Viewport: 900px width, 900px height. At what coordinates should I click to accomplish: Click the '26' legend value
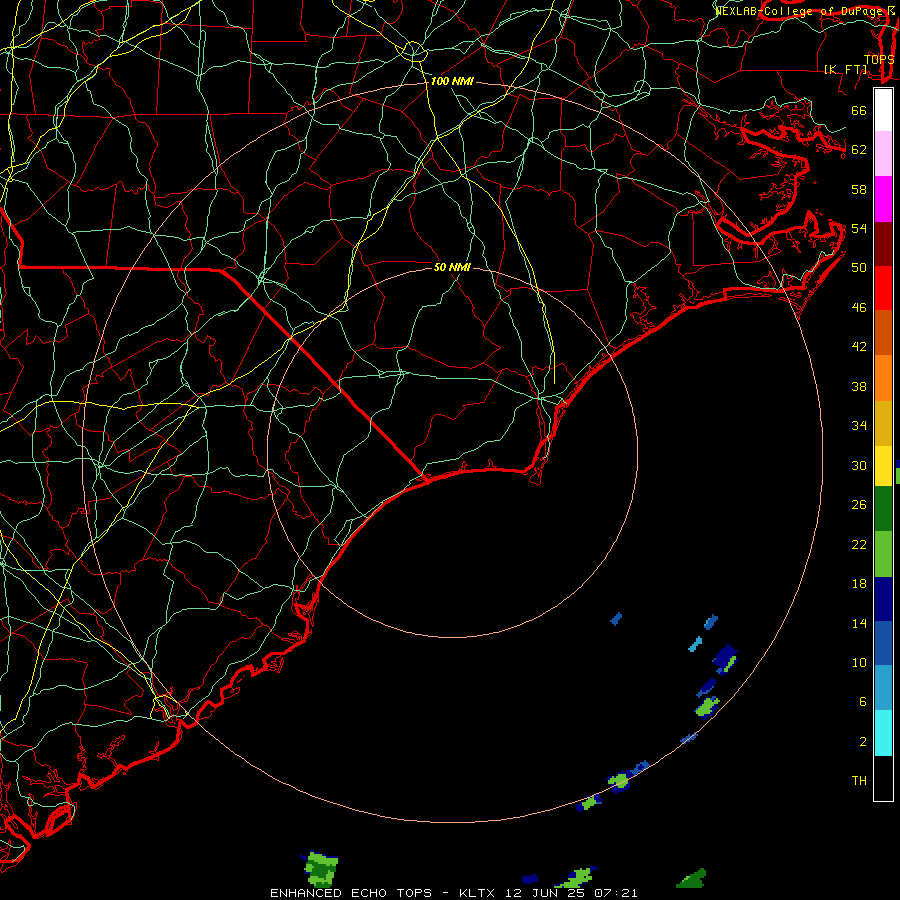coord(859,504)
